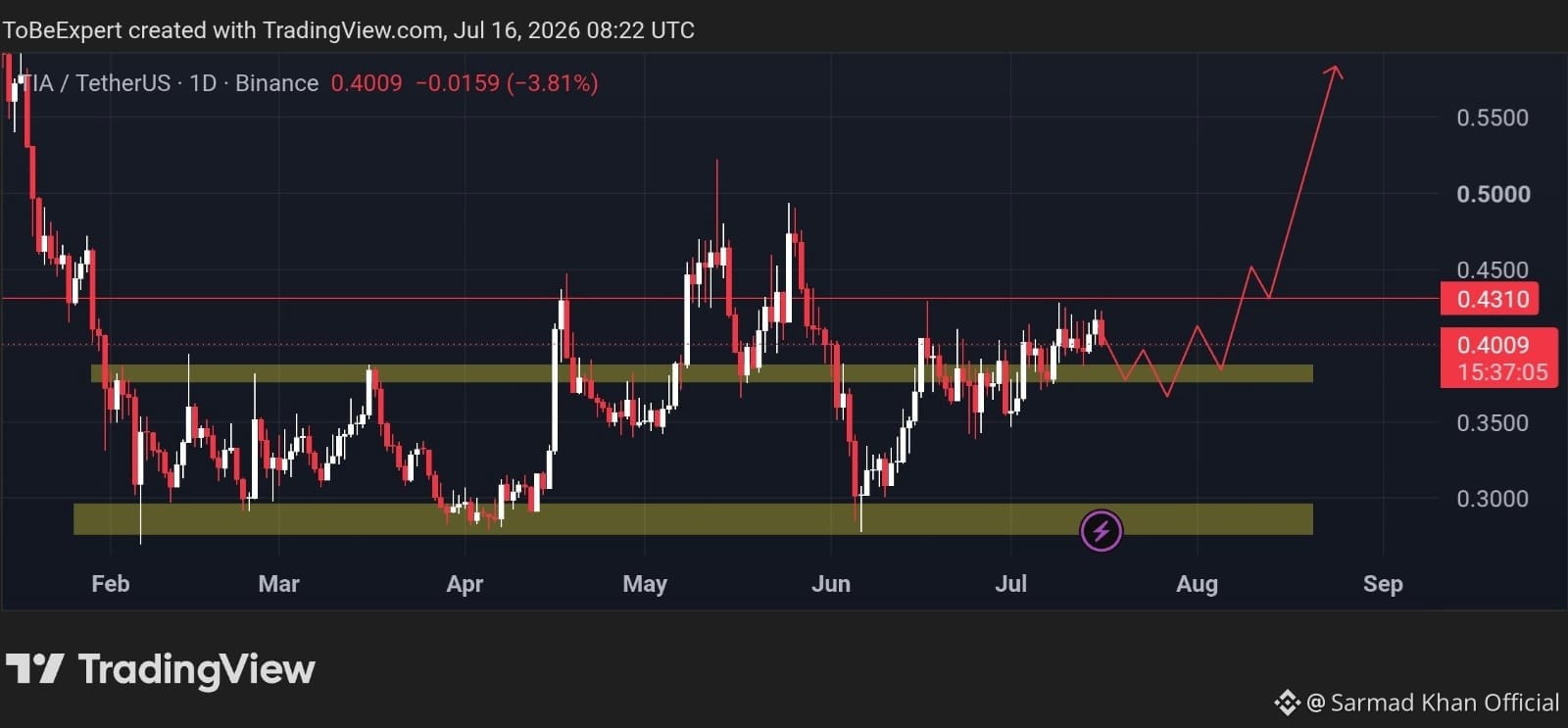Click the 0.5500 price axis label
1568x728 pixels.
pyautogui.click(x=1493, y=118)
